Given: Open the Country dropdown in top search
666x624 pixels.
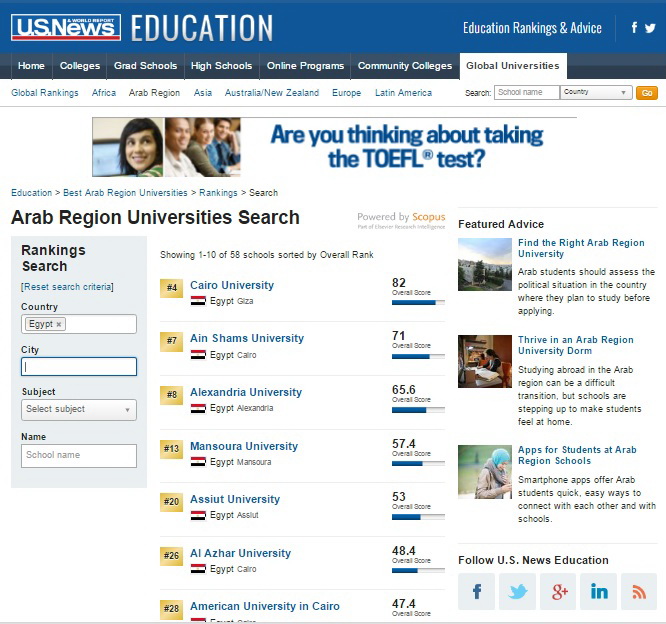Looking at the screenshot, I should pyautogui.click(x=596, y=92).
